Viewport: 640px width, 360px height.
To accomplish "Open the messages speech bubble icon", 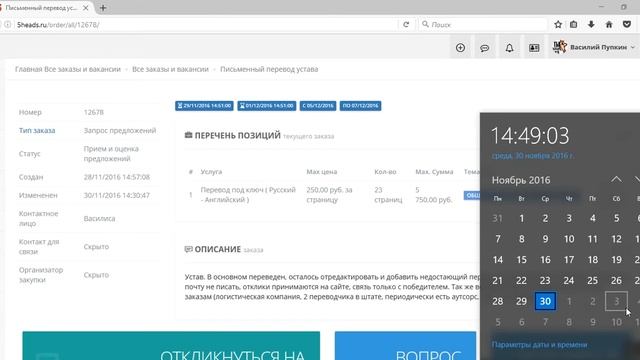I will [484, 48].
